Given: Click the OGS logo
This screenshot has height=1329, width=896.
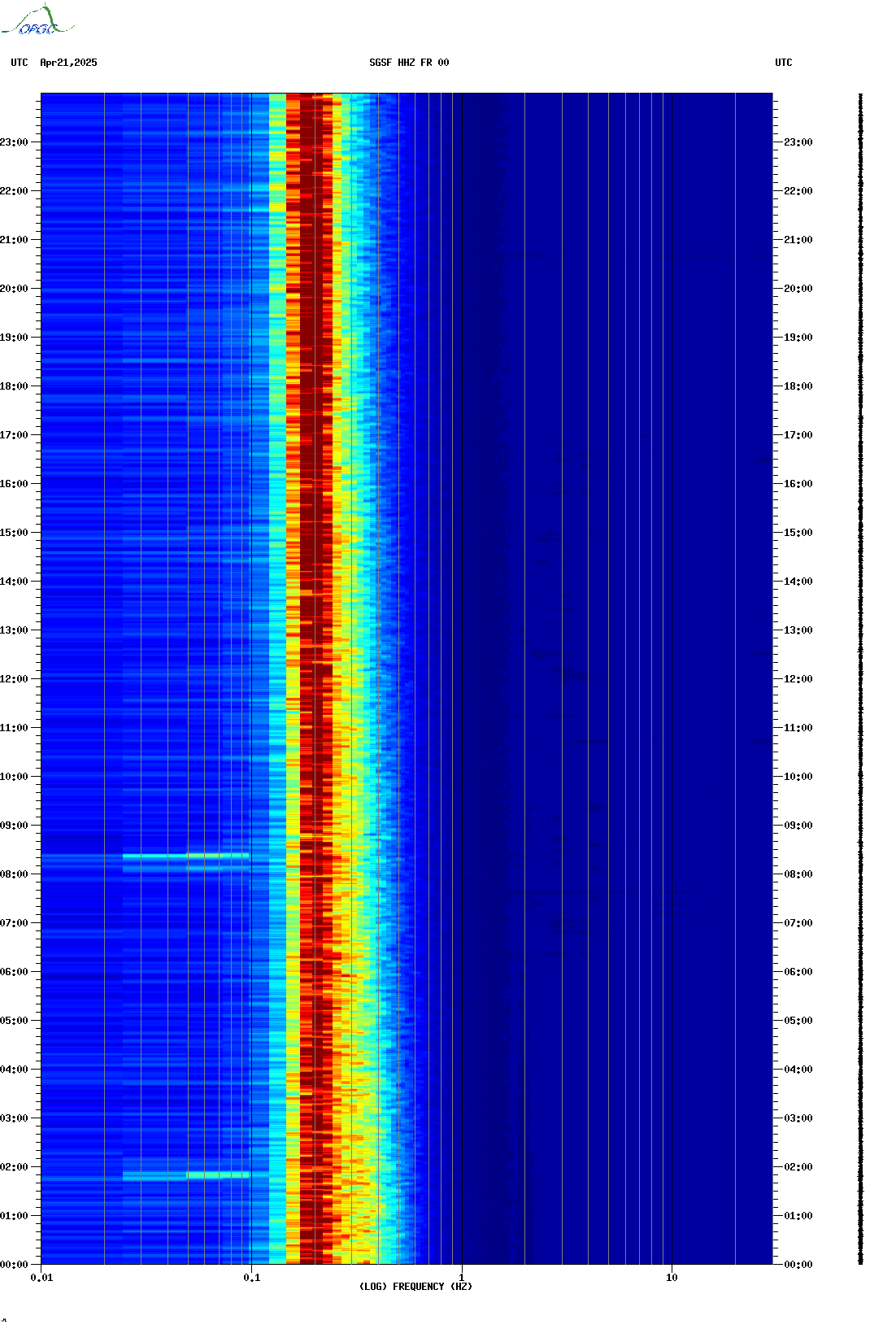Looking at the screenshot, I should coord(37,20).
